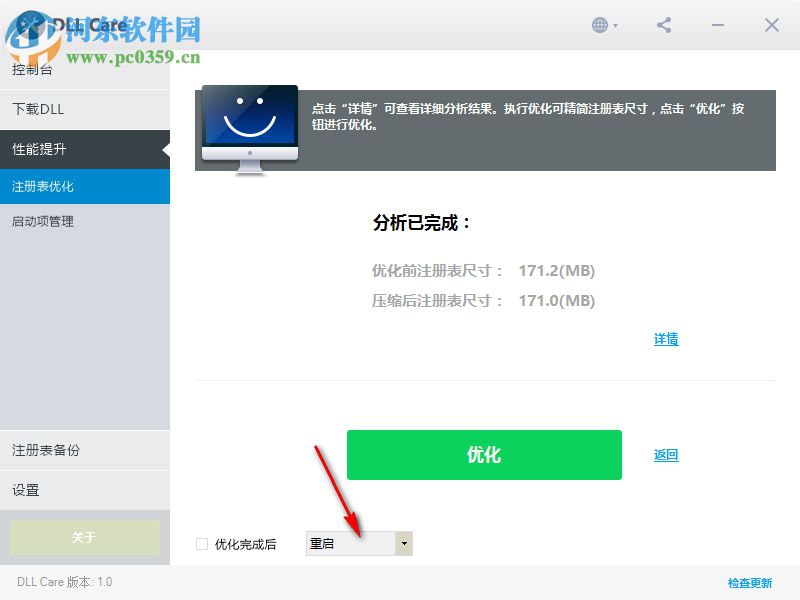Open the 重启 combo box arrow
800x600 pixels.
tap(404, 543)
